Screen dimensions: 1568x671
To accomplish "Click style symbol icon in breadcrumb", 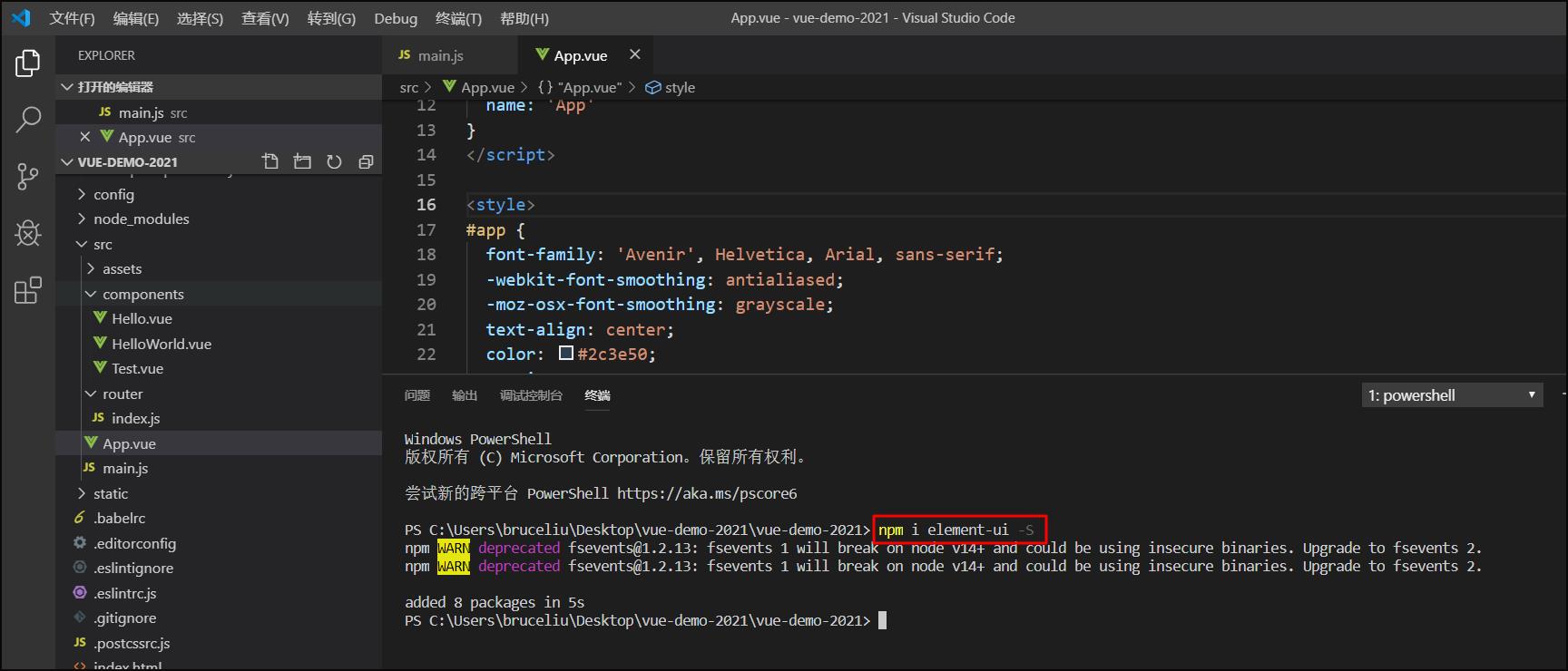I will tap(652, 87).
